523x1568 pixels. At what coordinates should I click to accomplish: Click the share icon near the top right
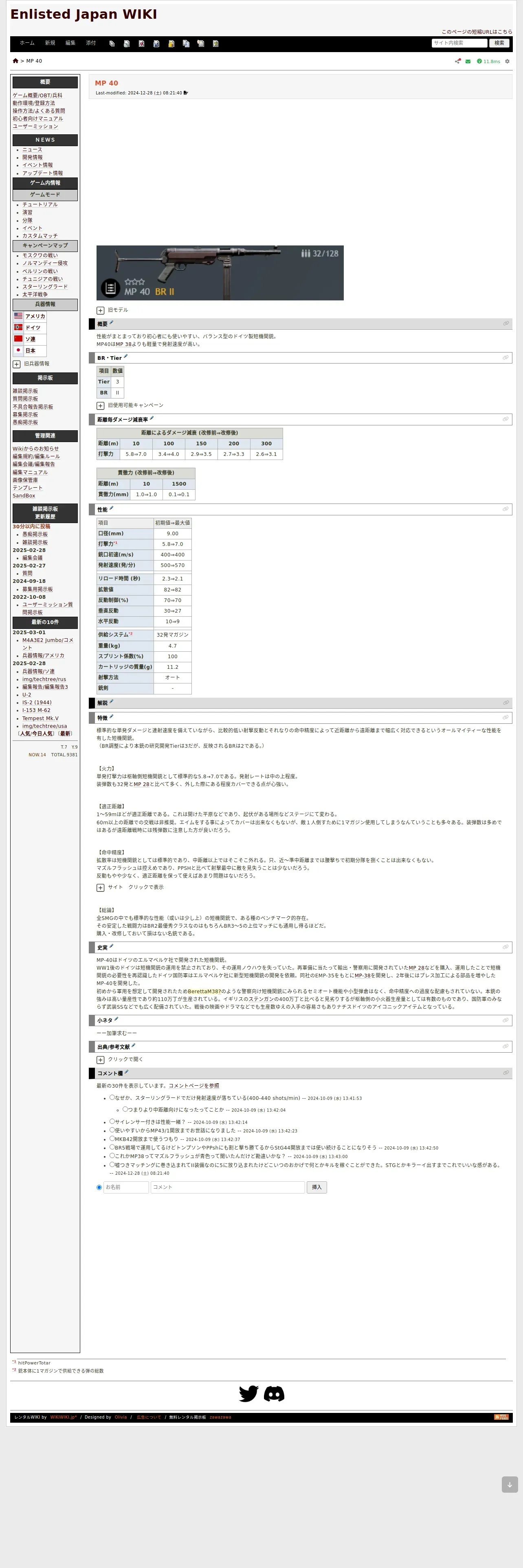pos(458,61)
